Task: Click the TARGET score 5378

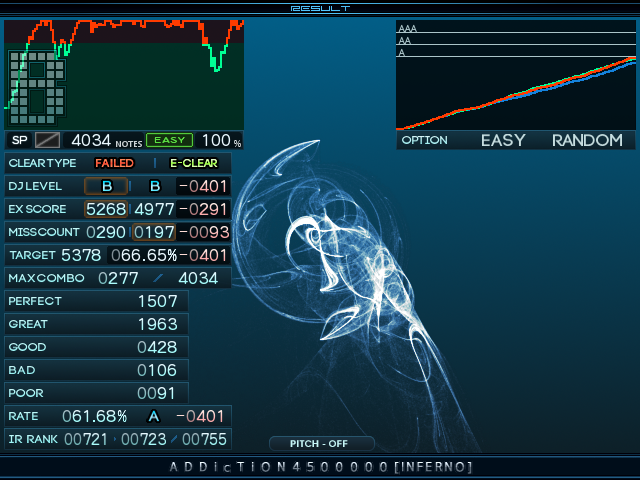Action: pos(81,256)
